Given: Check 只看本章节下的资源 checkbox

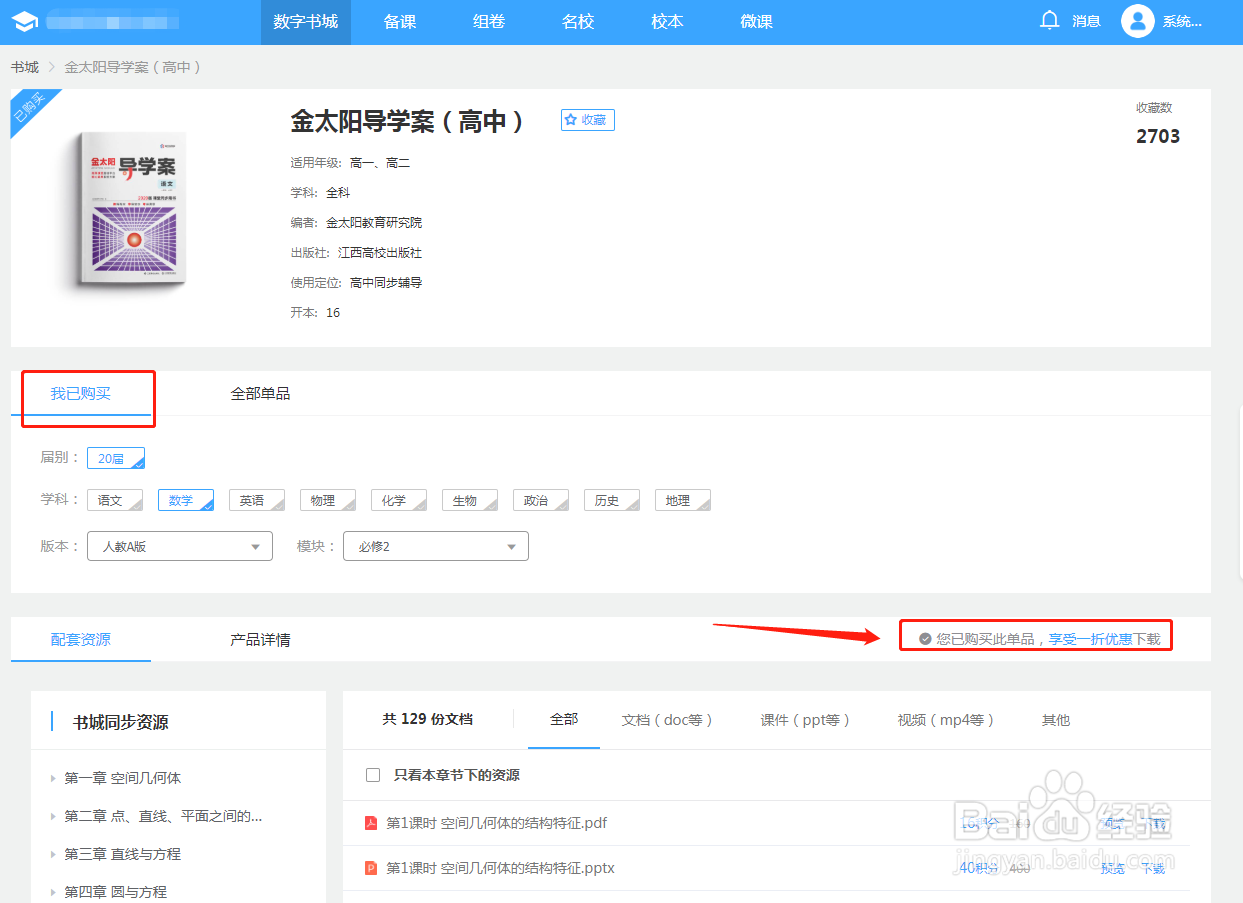Looking at the screenshot, I should point(373,775).
